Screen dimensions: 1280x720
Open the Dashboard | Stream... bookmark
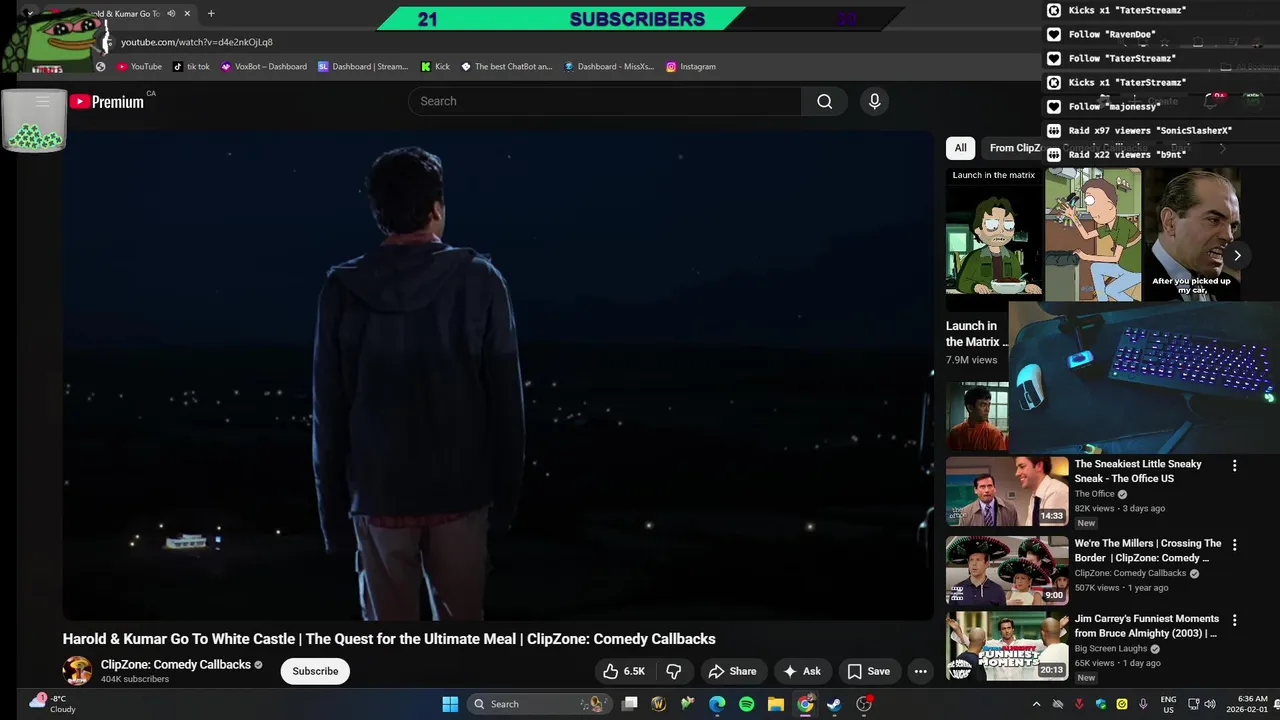(x=363, y=66)
